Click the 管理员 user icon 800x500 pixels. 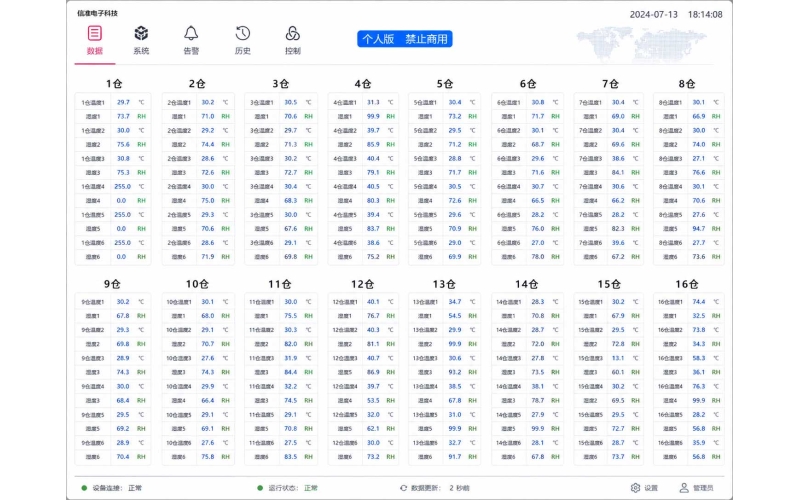coord(684,488)
